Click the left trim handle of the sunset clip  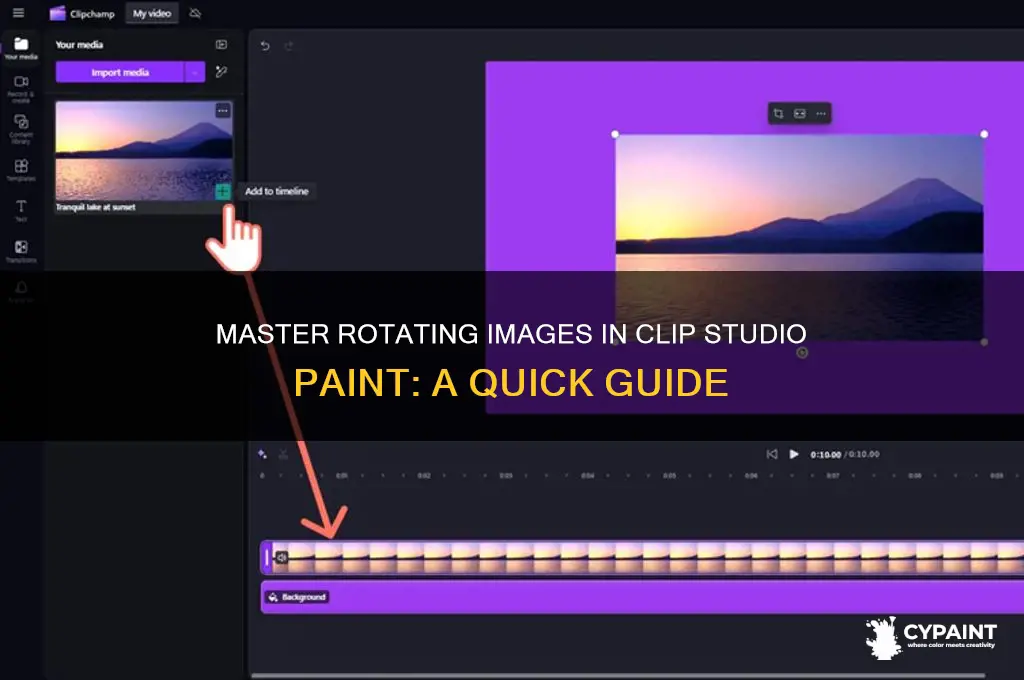click(x=266, y=557)
